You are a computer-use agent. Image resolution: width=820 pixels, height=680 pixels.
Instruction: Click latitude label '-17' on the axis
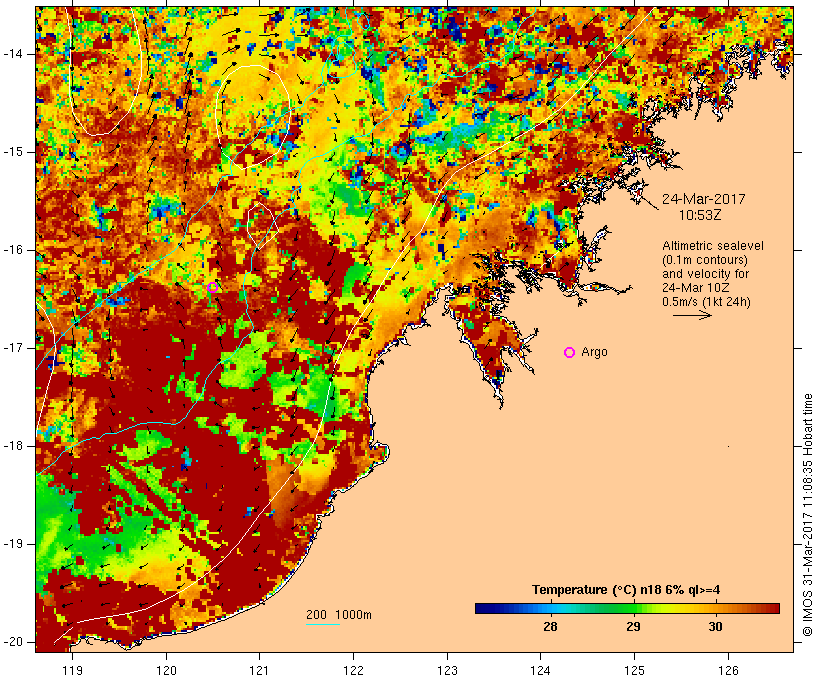coord(12,348)
